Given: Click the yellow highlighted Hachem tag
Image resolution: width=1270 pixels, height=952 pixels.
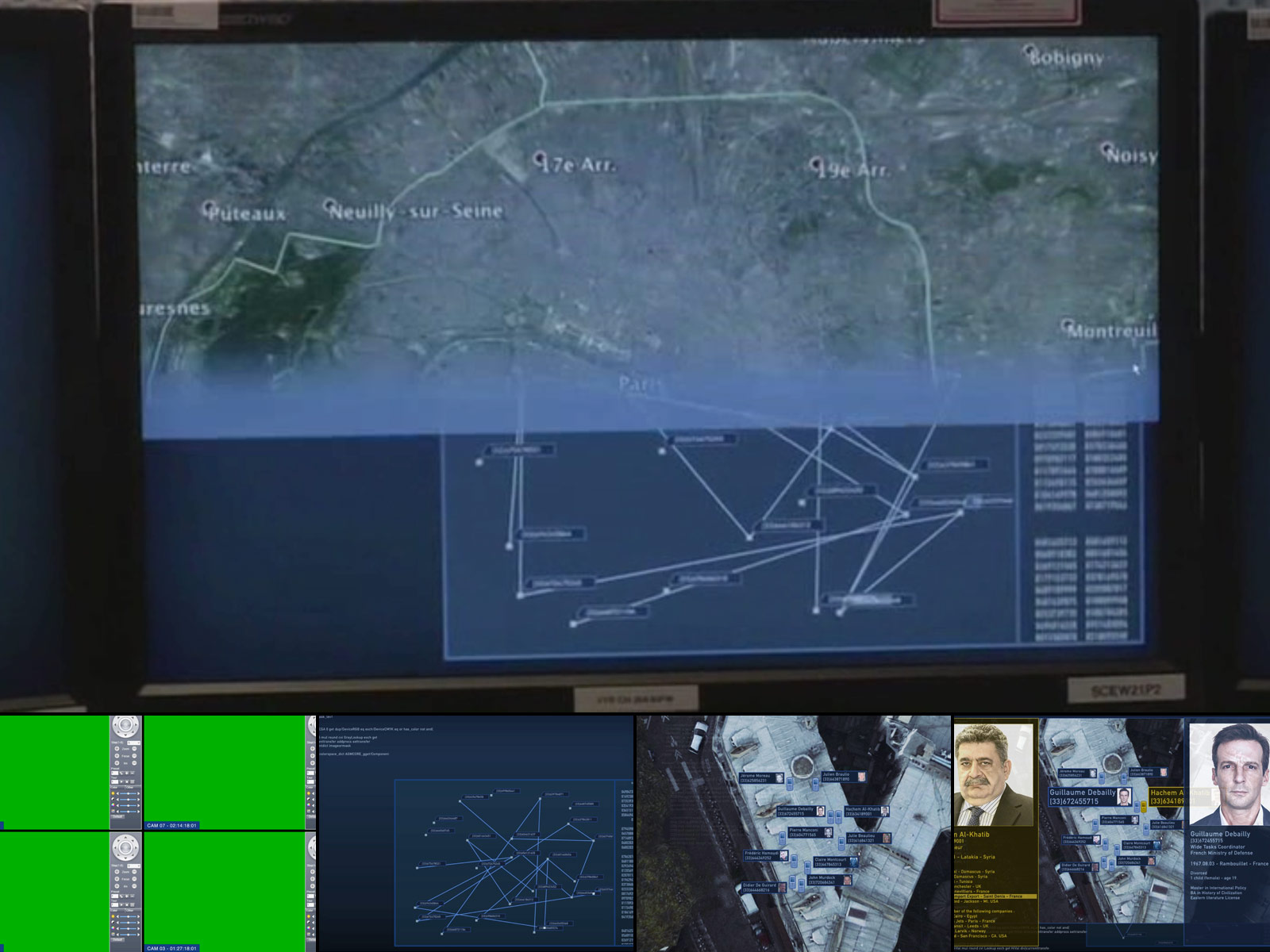Looking at the screenshot, I should pyautogui.click(x=1167, y=797).
